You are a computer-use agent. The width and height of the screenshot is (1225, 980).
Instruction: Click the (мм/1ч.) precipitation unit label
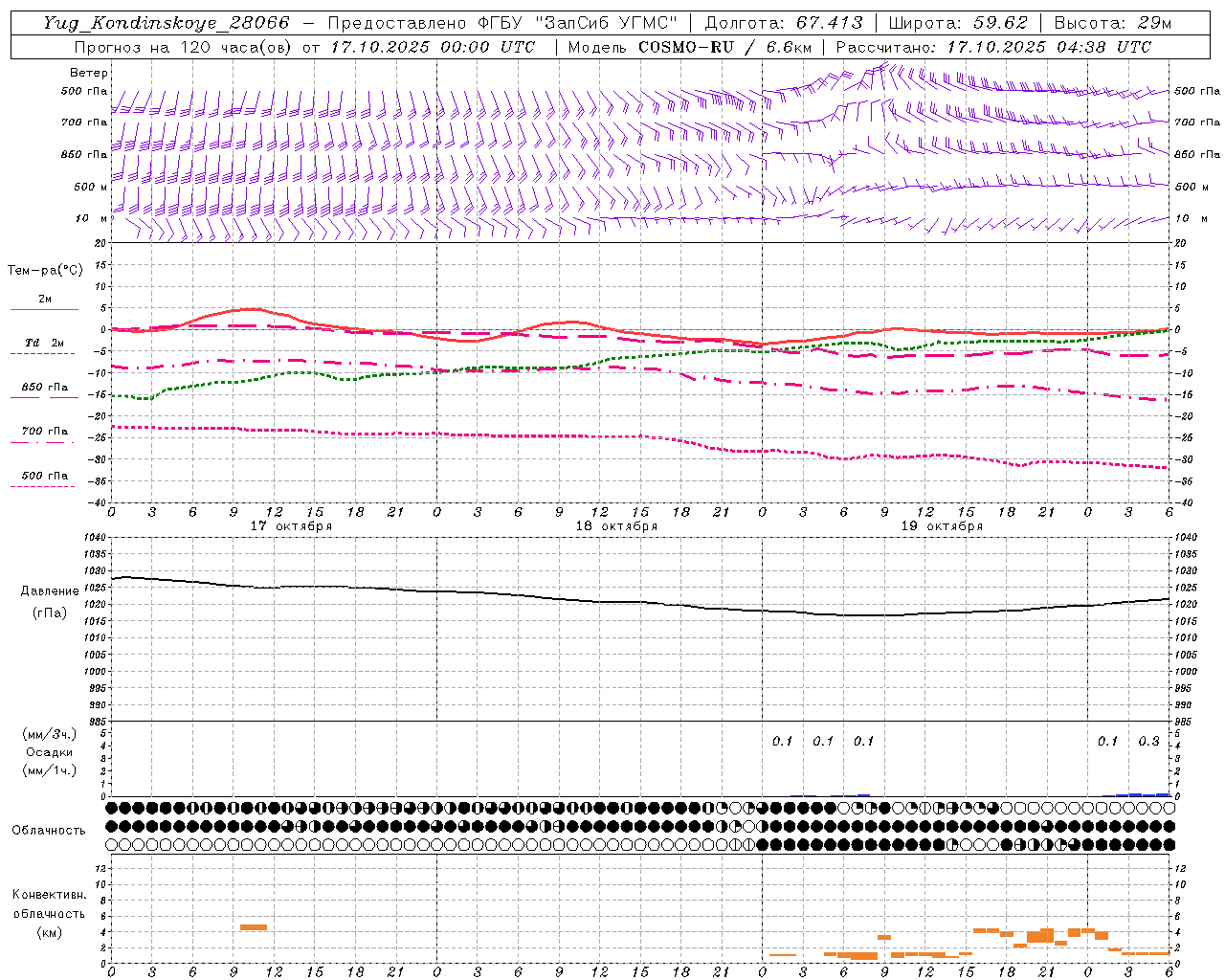(x=50, y=770)
